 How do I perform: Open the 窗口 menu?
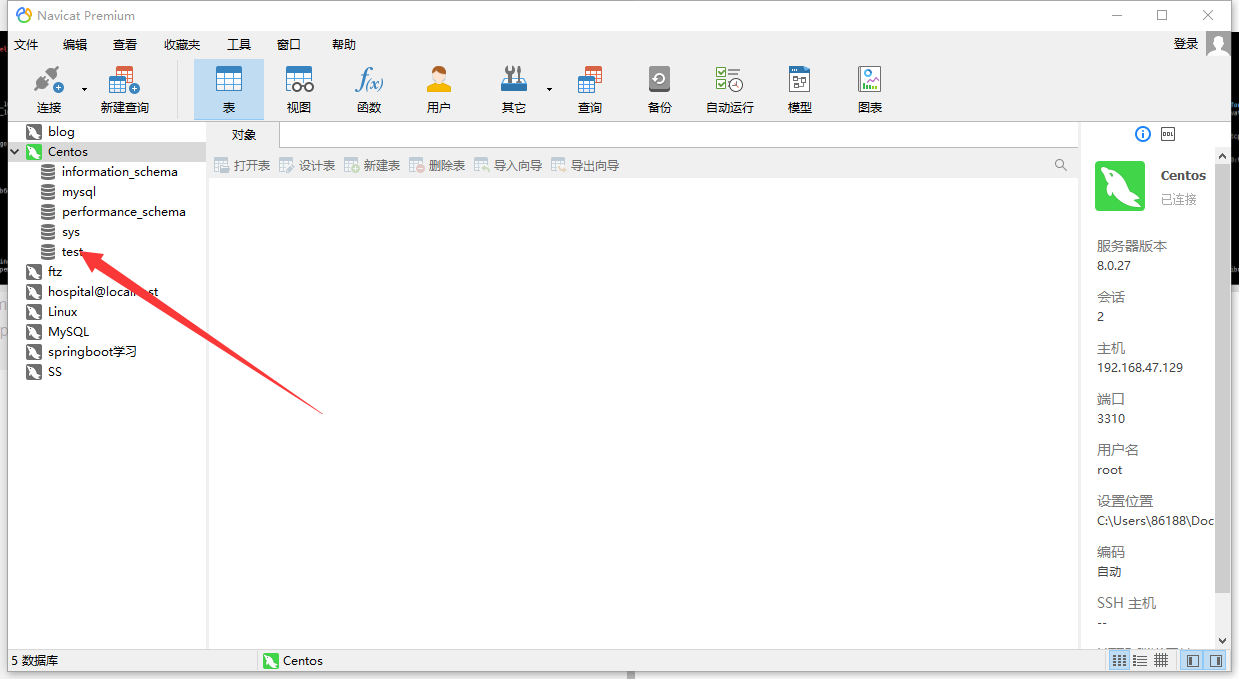(x=289, y=45)
